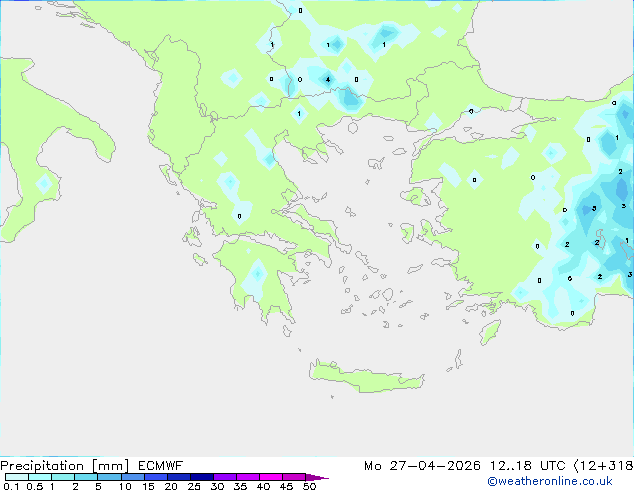This screenshot has width=634, height=490.
Task: Click the 10–15 mm legend swatch
Action: (x=132, y=477)
